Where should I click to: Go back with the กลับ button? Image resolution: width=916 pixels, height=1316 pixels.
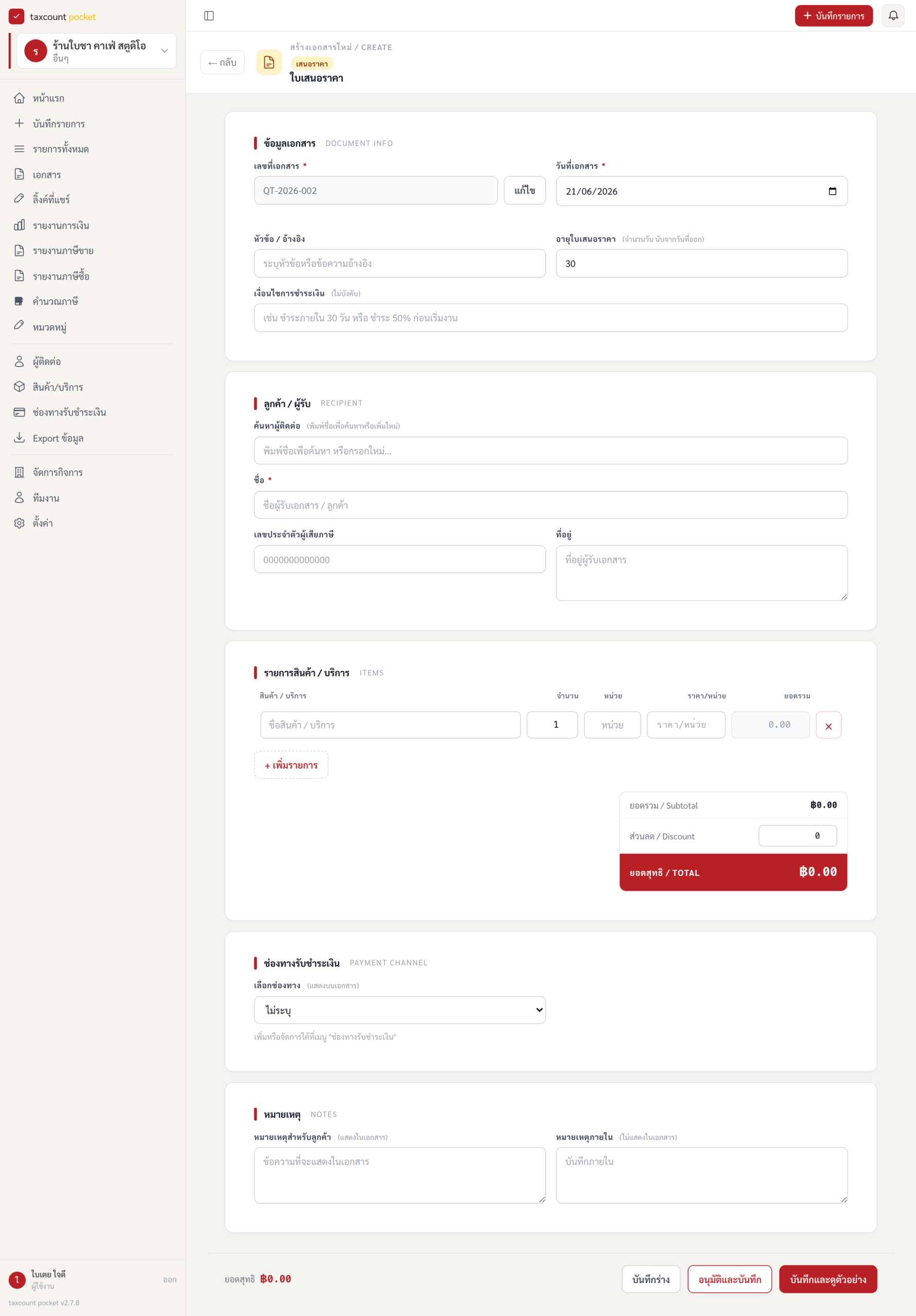[x=223, y=63]
